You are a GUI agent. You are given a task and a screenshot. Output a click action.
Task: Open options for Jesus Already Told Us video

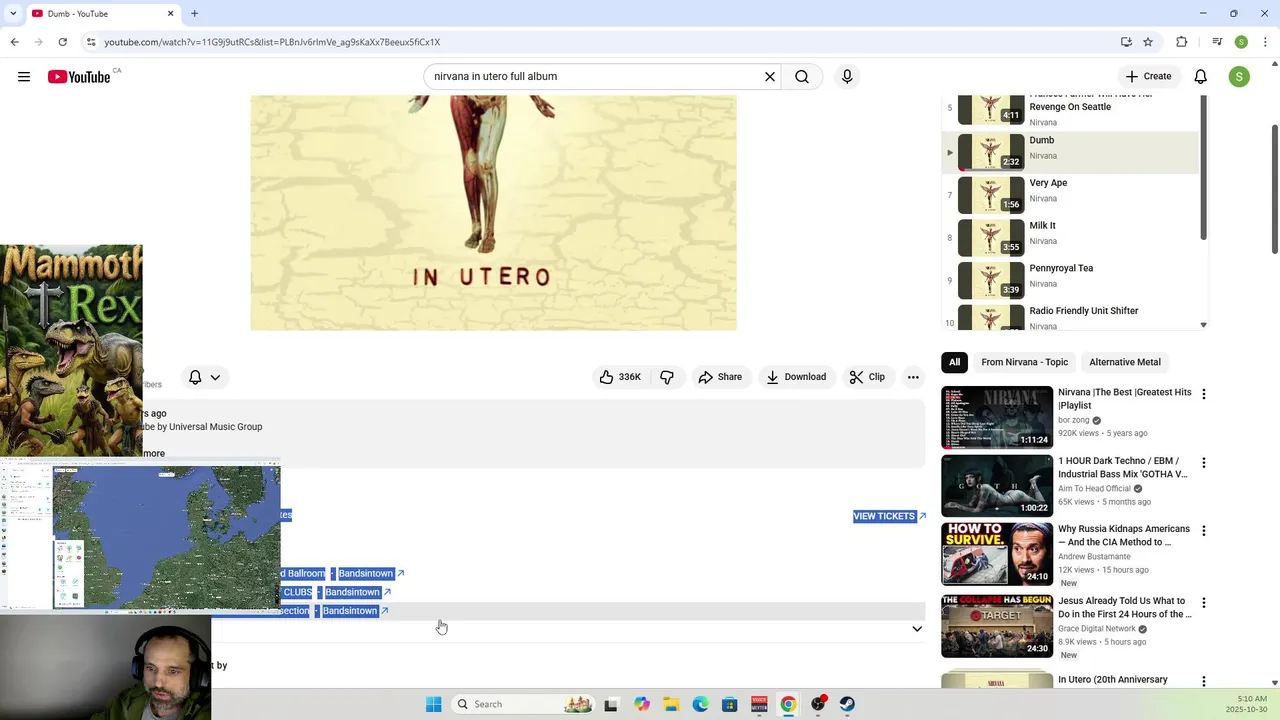tap(1204, 603)
